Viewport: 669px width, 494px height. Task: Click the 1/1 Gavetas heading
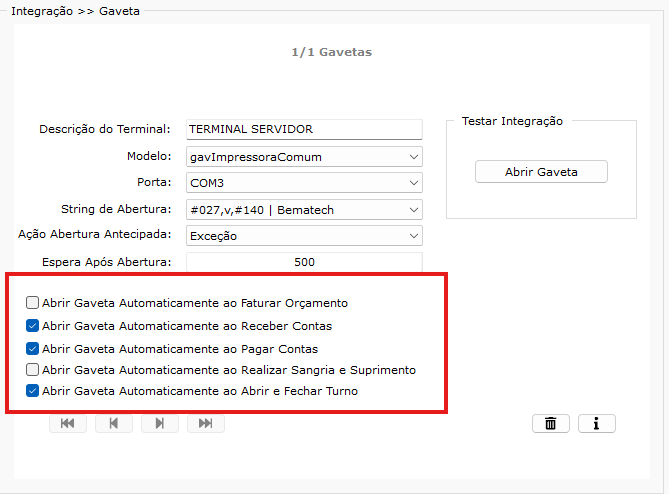point(332,52)
